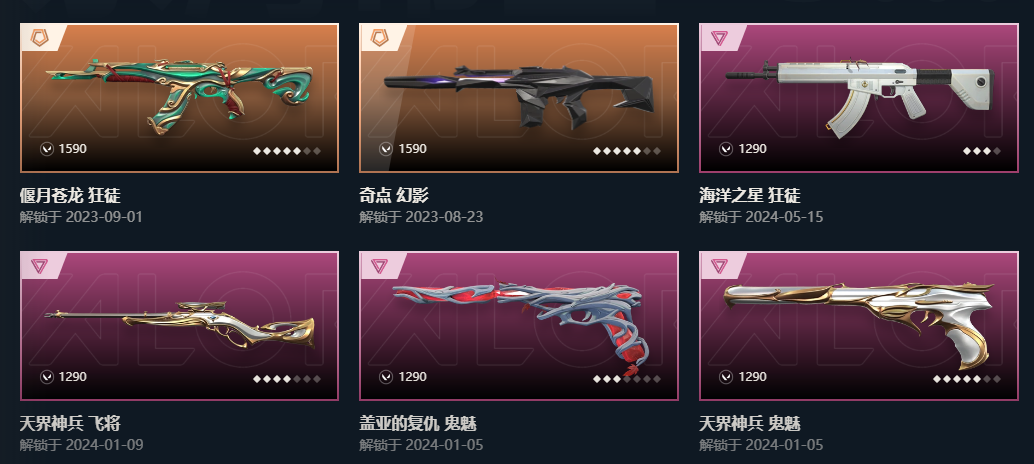1034x464 pixels.
Task: Click the level diamonds on 海洋之星 狂徒 card
Action: (981, 151)
